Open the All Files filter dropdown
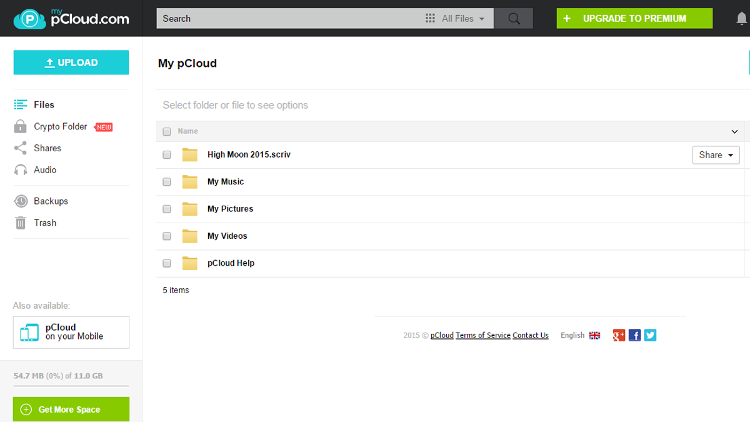 point(457,18)
